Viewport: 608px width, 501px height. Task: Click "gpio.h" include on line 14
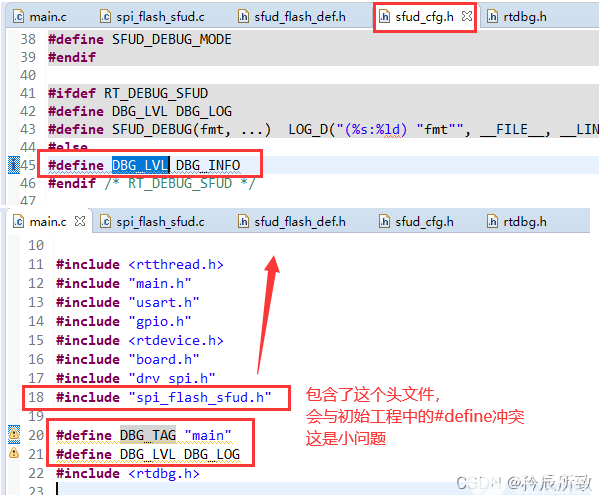point(160,321)
